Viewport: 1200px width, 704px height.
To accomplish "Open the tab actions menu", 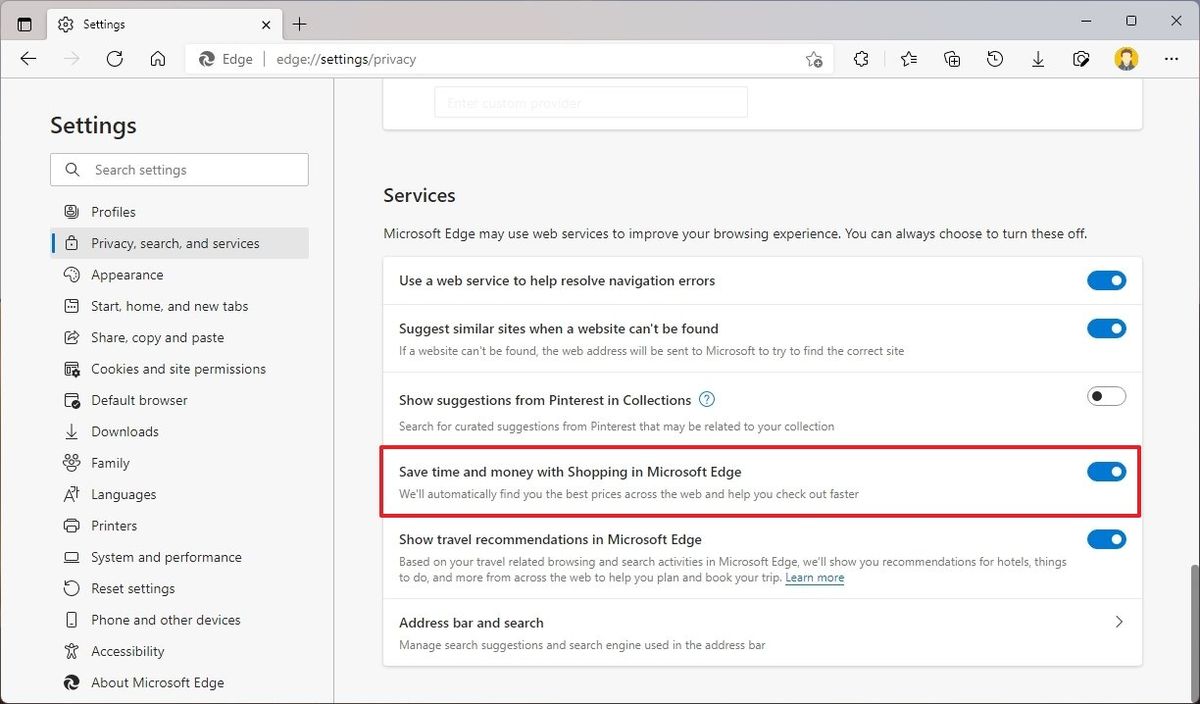I will pos(24,22).
